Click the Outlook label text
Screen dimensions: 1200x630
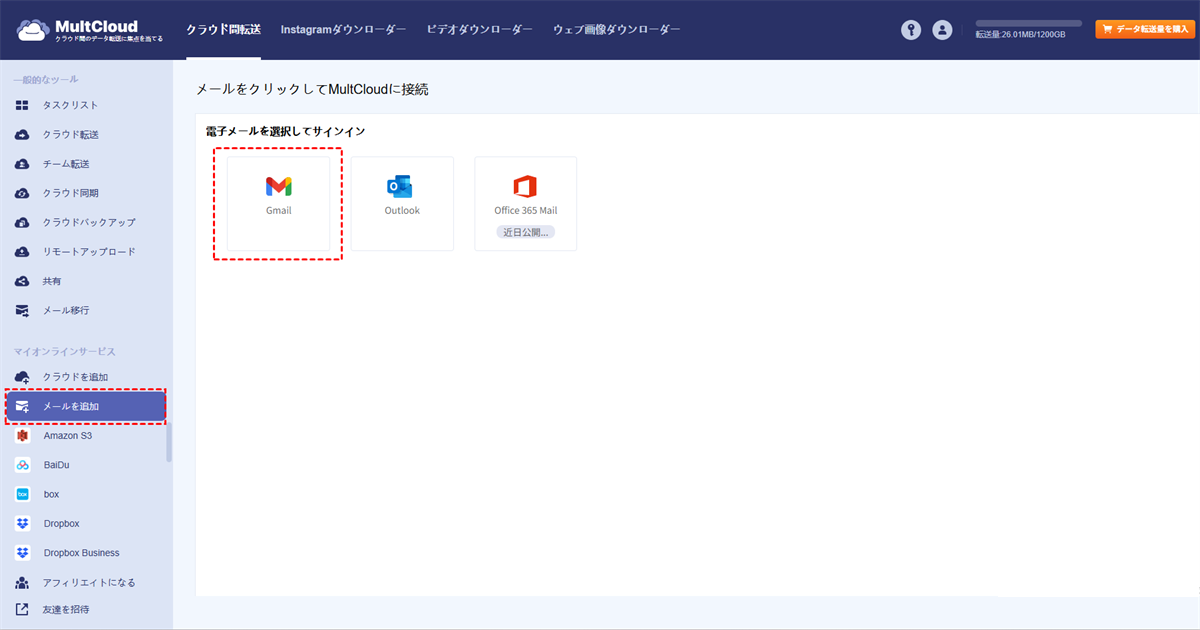click(402, 211)
